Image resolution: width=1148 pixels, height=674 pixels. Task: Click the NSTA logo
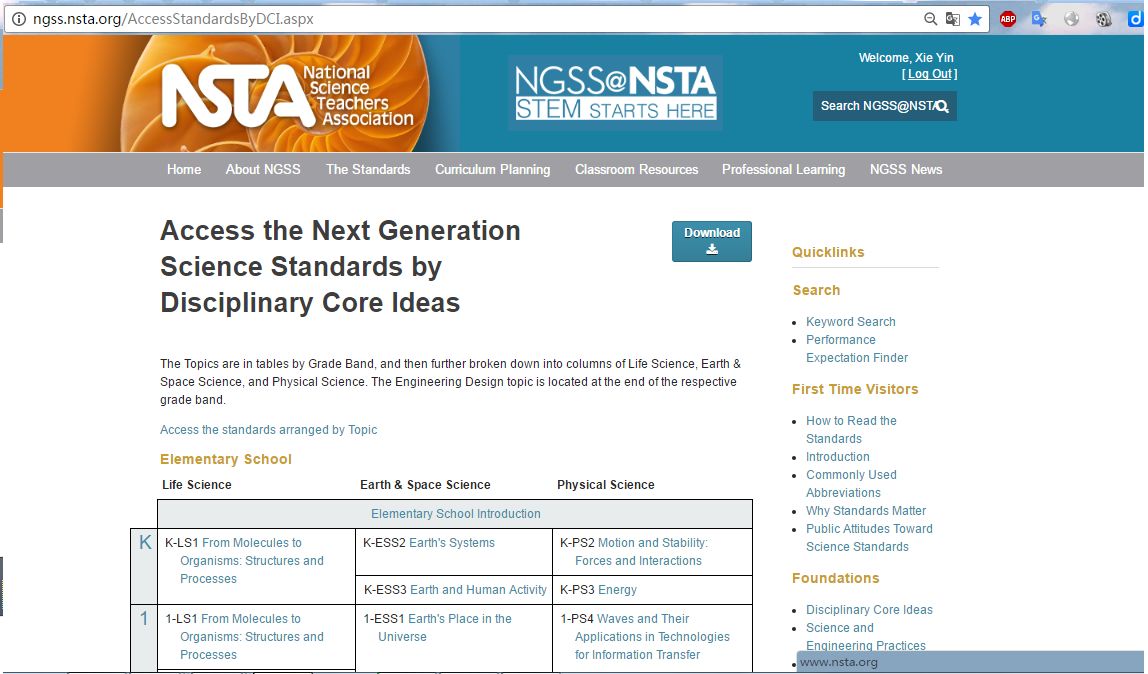click(287, 96)
